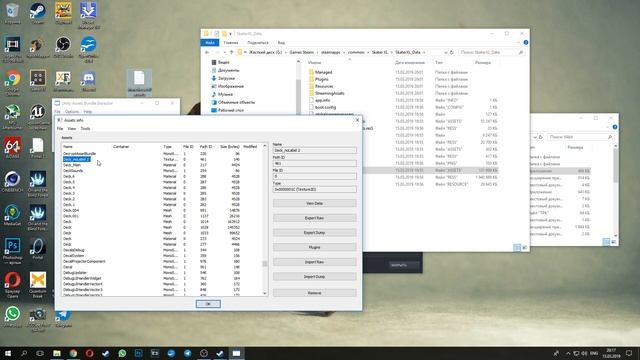The width and height of the screenshot is (640, 360).
Task: Expand the Explorer address bar dropdown
Action: coord(445,52)
